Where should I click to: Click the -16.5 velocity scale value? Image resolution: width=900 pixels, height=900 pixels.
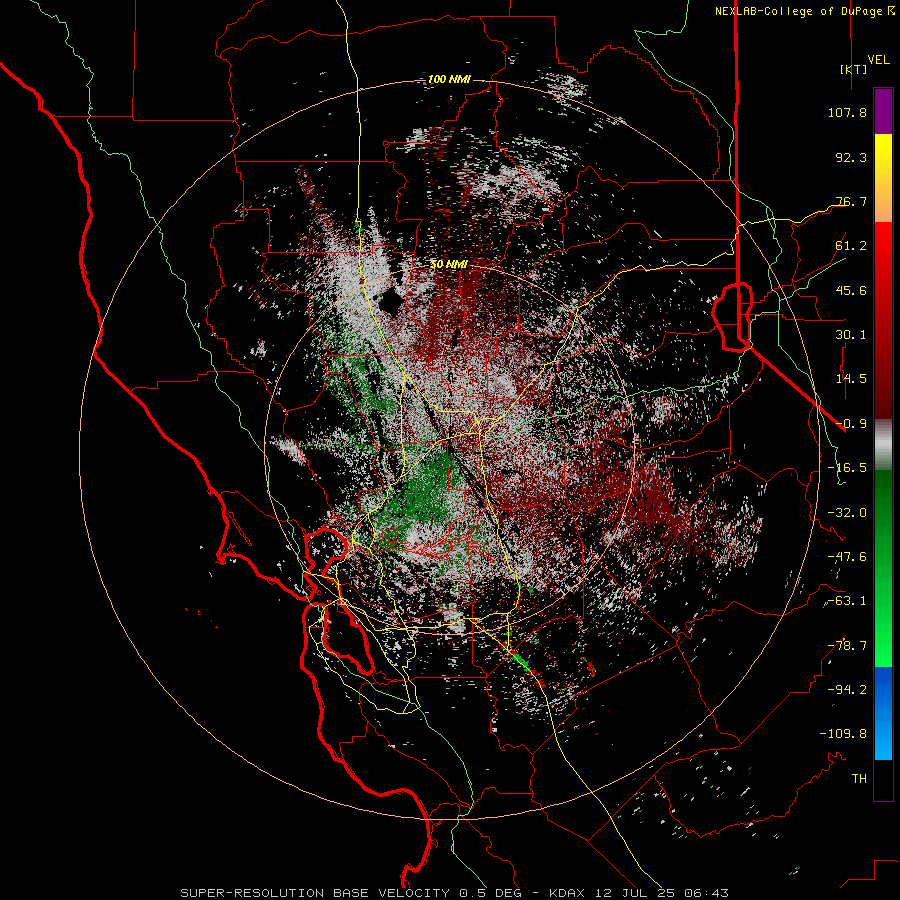pos(847,468)
